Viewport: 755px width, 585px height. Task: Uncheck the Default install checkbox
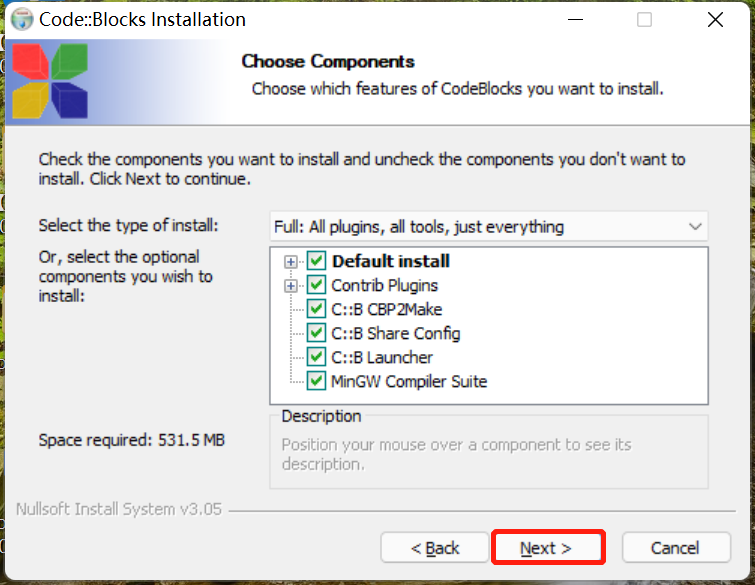(x=317, y=261)
